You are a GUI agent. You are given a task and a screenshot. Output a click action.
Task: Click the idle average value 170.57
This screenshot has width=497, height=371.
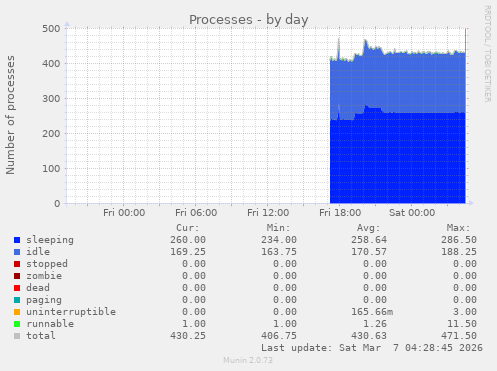[x=369, y=252]
